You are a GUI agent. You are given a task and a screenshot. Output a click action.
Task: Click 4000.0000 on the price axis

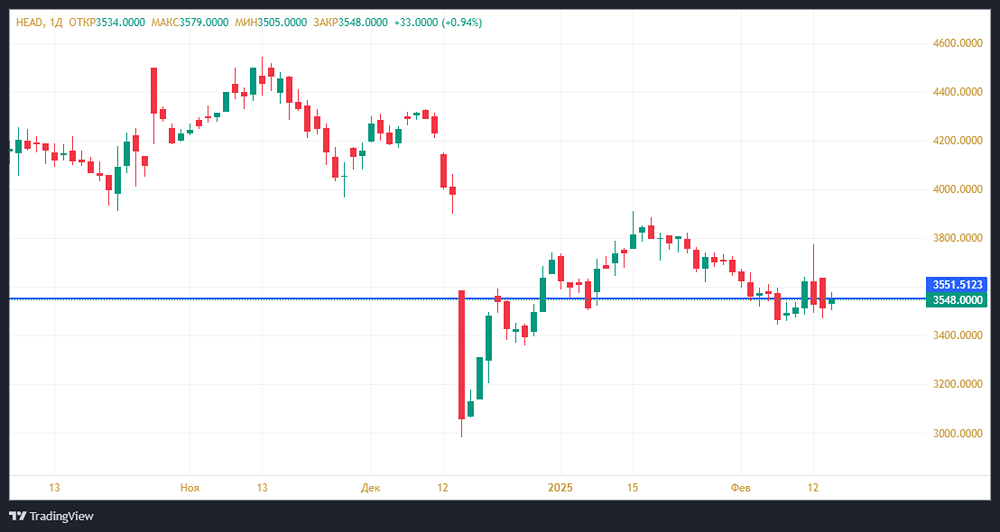[x=955, y=189]
